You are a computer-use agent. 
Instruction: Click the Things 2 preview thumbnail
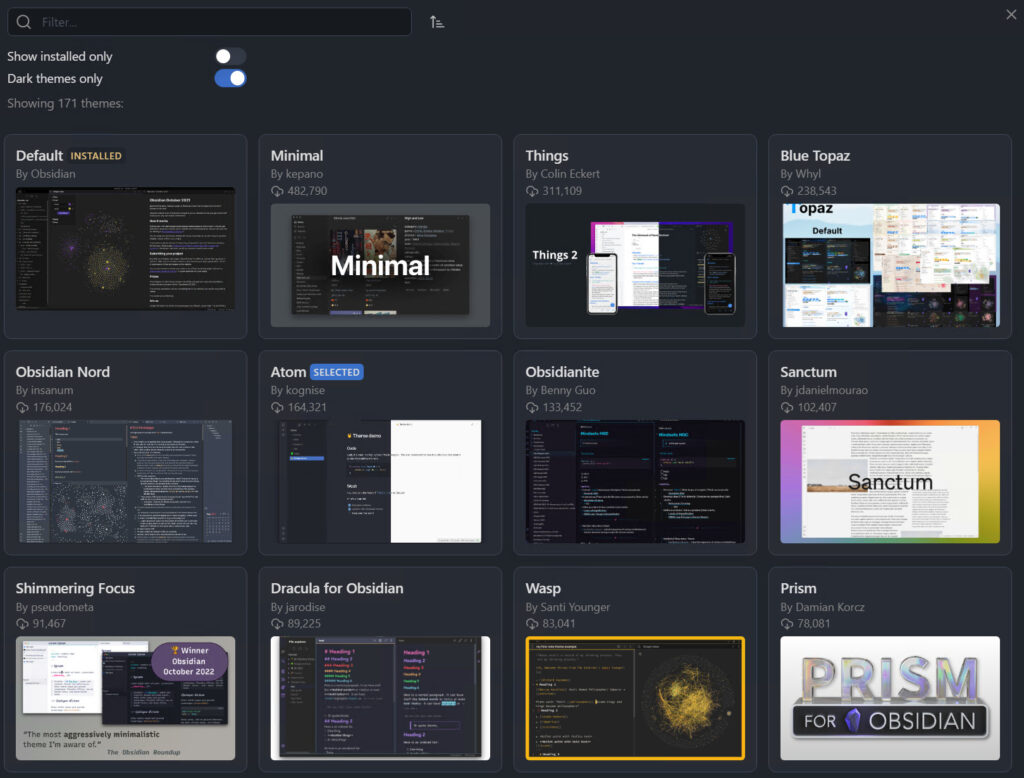point(635,265)
